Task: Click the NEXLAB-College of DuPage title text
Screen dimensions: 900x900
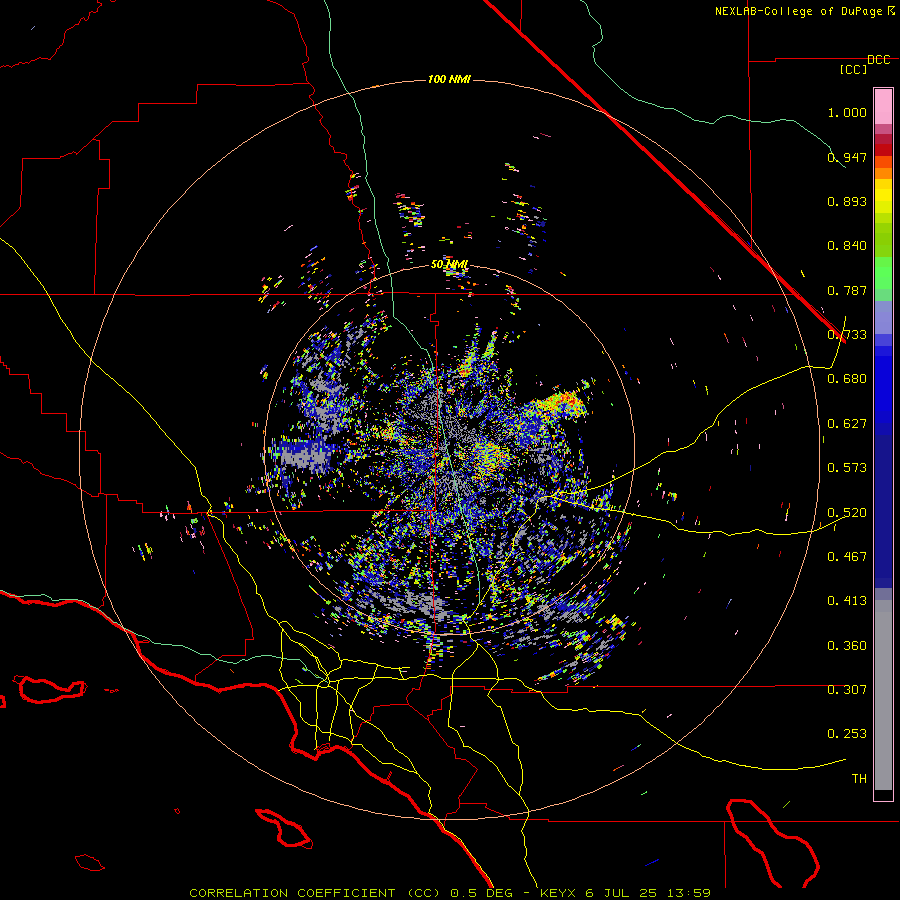Action: pyautogui.click(x=798, y=11)
